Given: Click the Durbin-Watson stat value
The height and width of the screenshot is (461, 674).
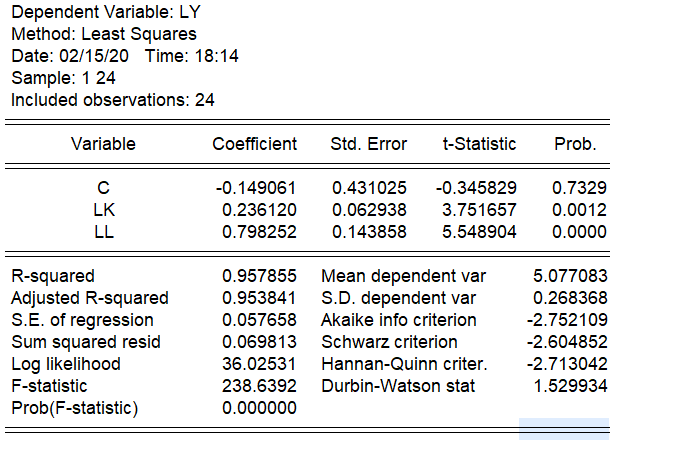Looking at the screenshot, I should pos(567,386).
